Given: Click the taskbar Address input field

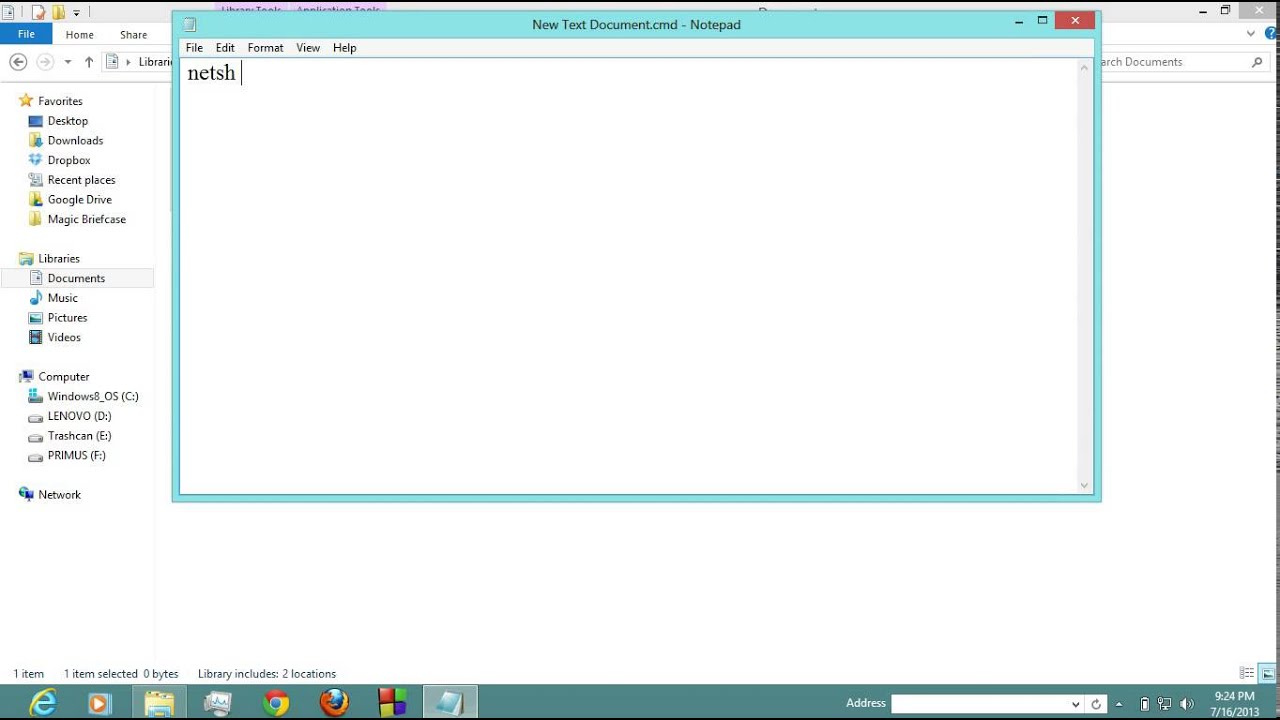Looking at the screenshot, I should coord(980,704).
